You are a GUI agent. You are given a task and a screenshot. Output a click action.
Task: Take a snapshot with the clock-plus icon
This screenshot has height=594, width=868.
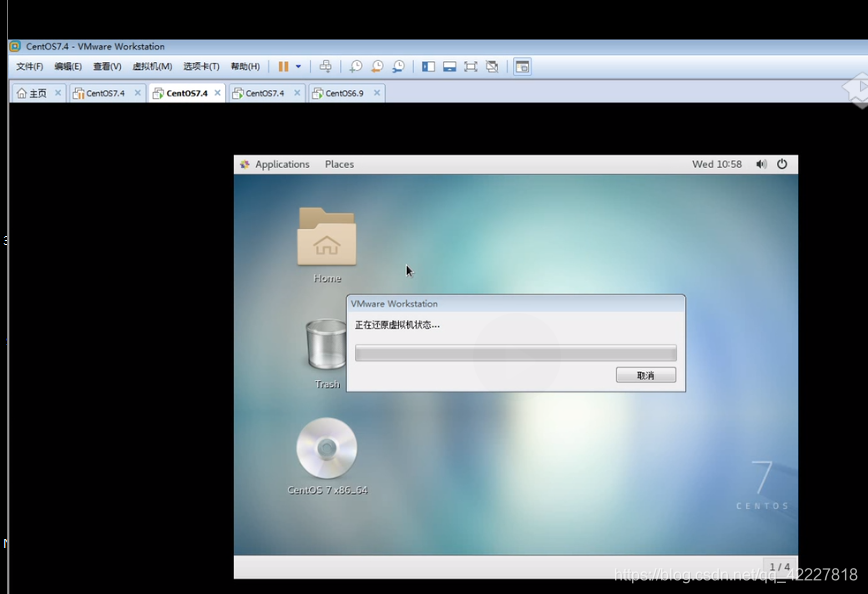tap(355, 66)
